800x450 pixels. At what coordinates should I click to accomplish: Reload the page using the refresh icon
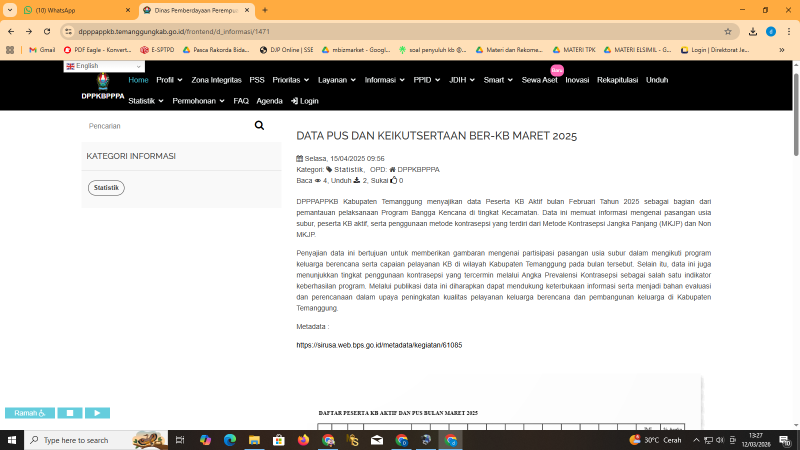pyautogui.click(x=53, y=31)
